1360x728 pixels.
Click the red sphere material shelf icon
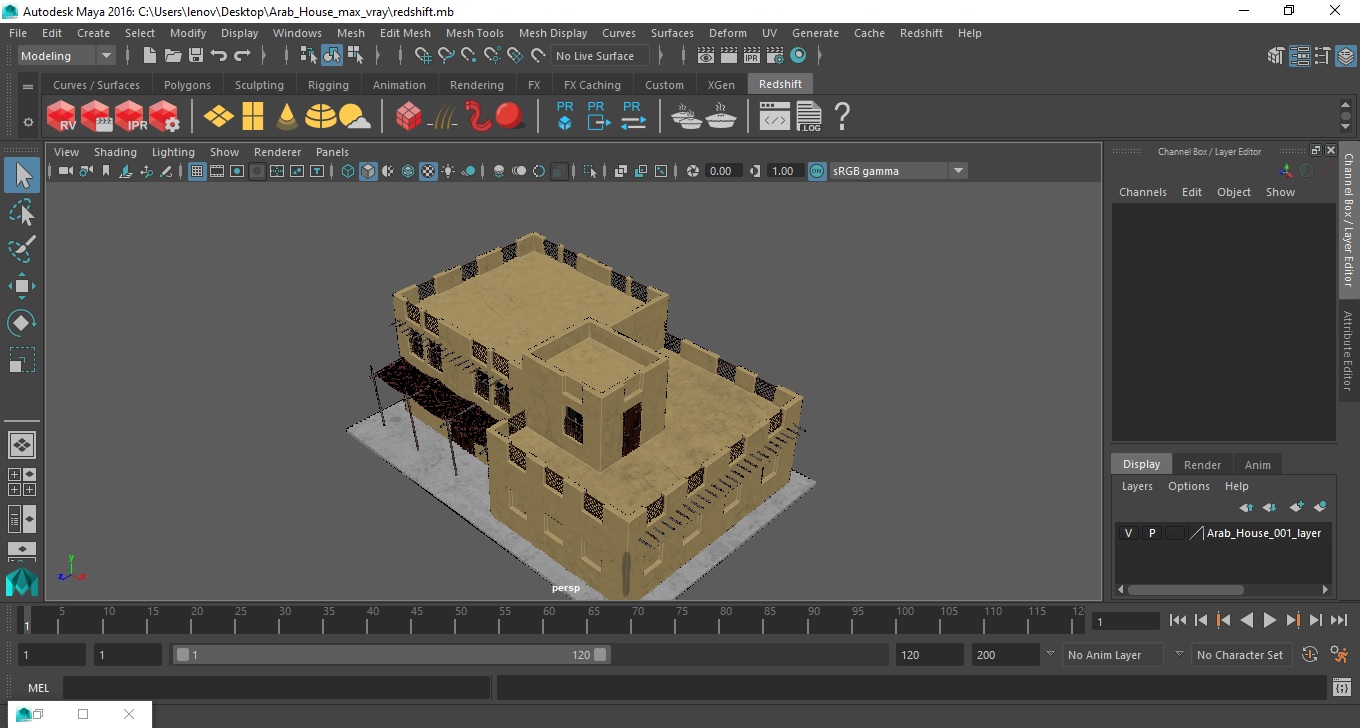tap(510, 117)
